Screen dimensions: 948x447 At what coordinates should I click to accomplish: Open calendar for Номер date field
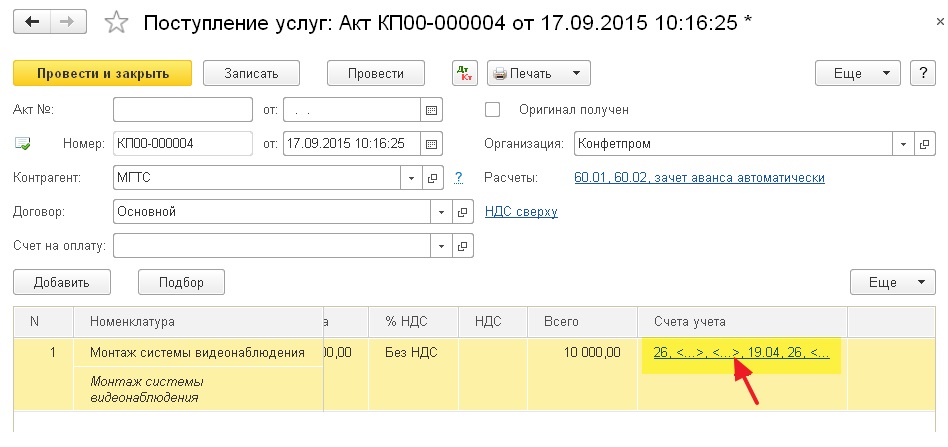431,144
